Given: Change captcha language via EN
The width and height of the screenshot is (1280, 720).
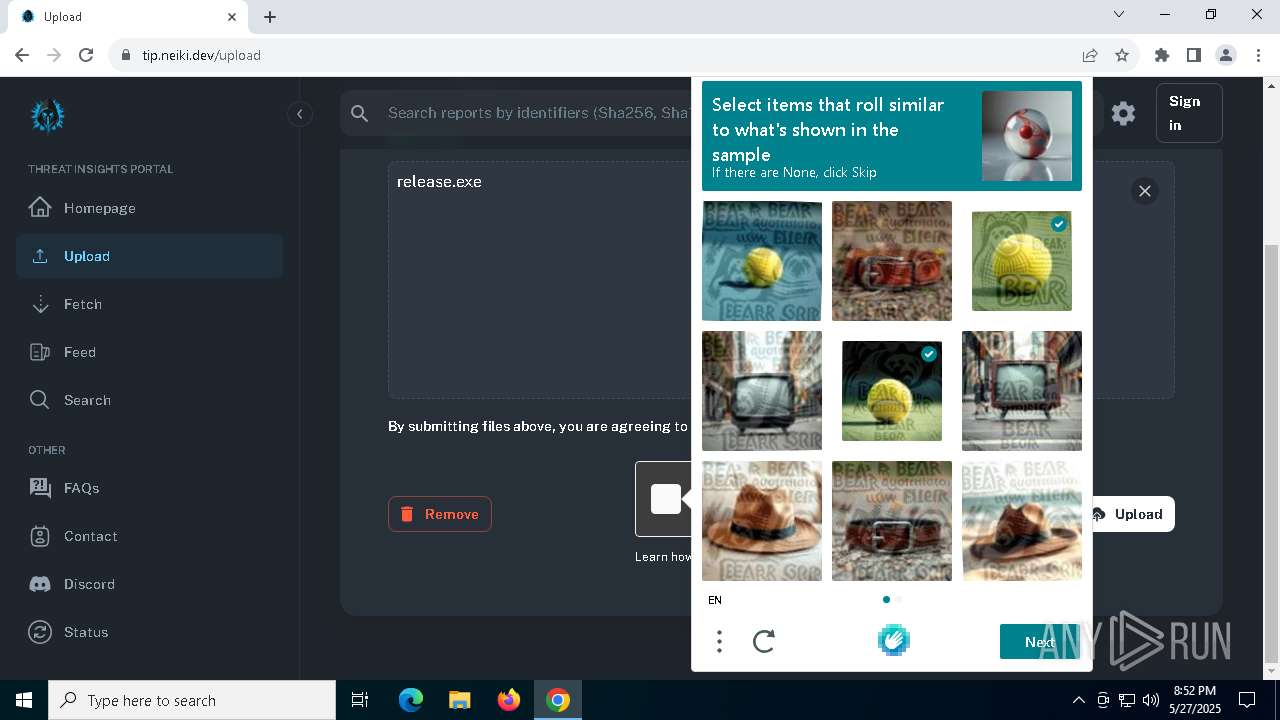Looking at the screenshot, I should (x=715, y=600).
